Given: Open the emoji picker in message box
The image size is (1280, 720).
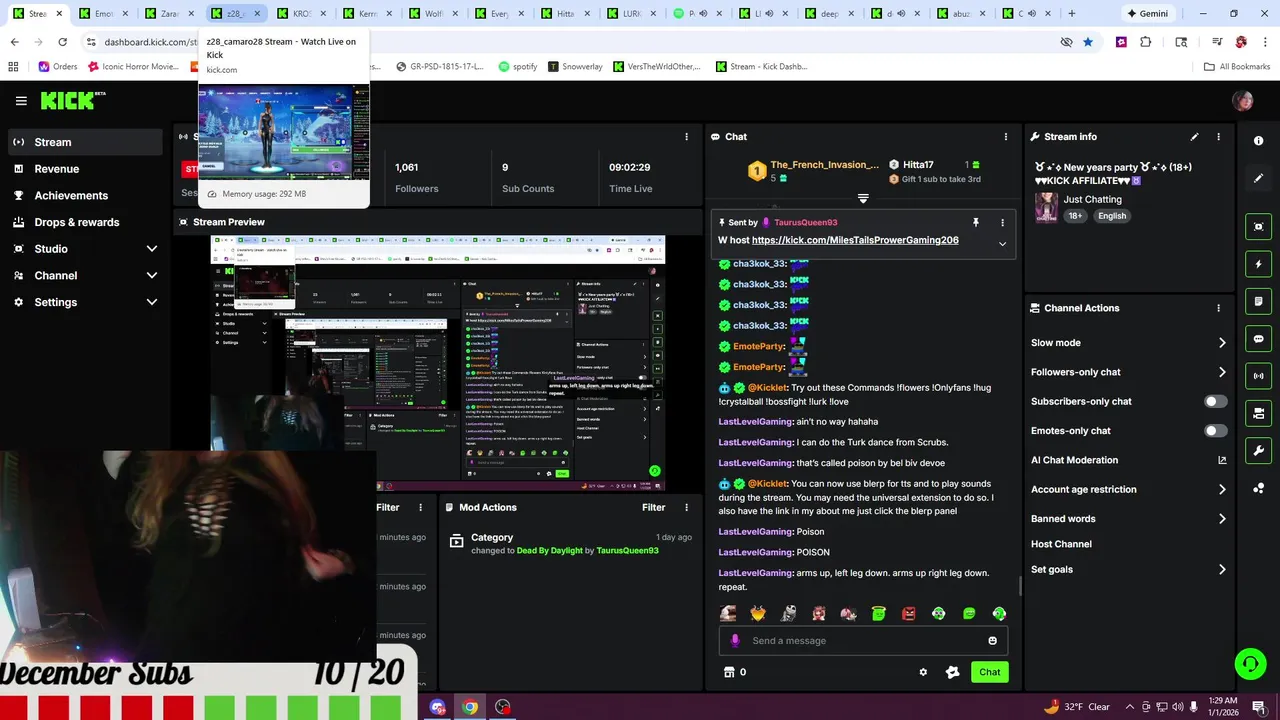Looking at the screenshot, I should pos(992,641).
